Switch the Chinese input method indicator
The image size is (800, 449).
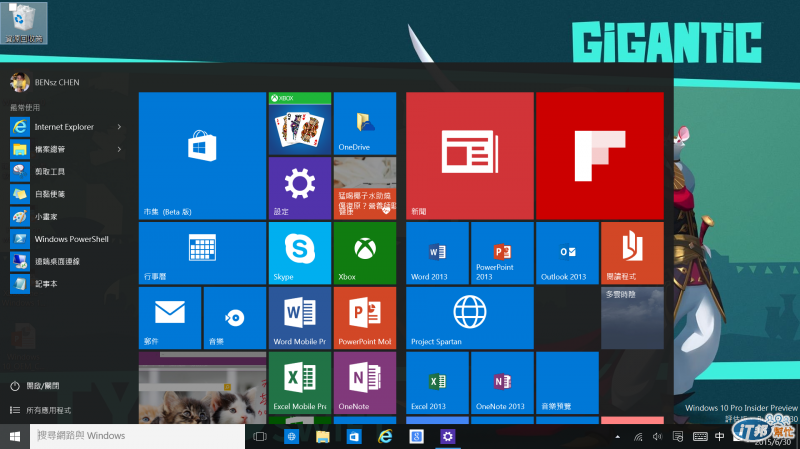click(x=719, y=437)
